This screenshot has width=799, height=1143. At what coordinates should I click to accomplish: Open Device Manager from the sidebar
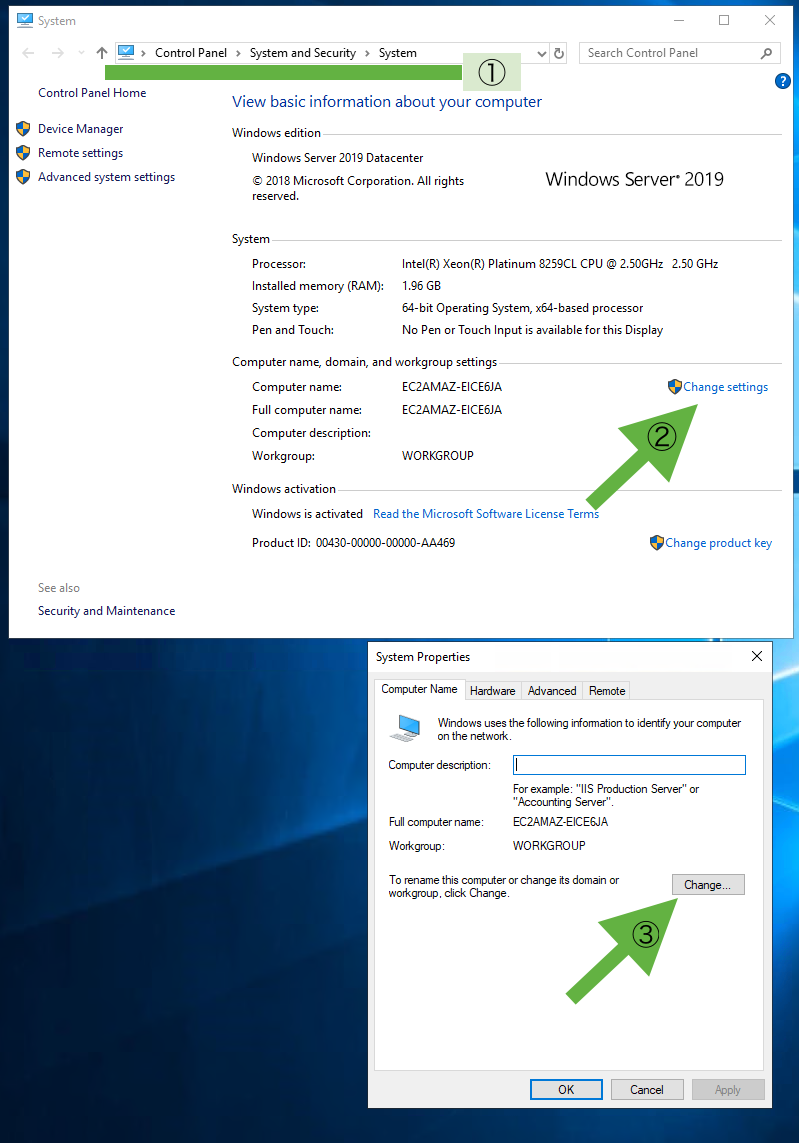tap(80, 129)
